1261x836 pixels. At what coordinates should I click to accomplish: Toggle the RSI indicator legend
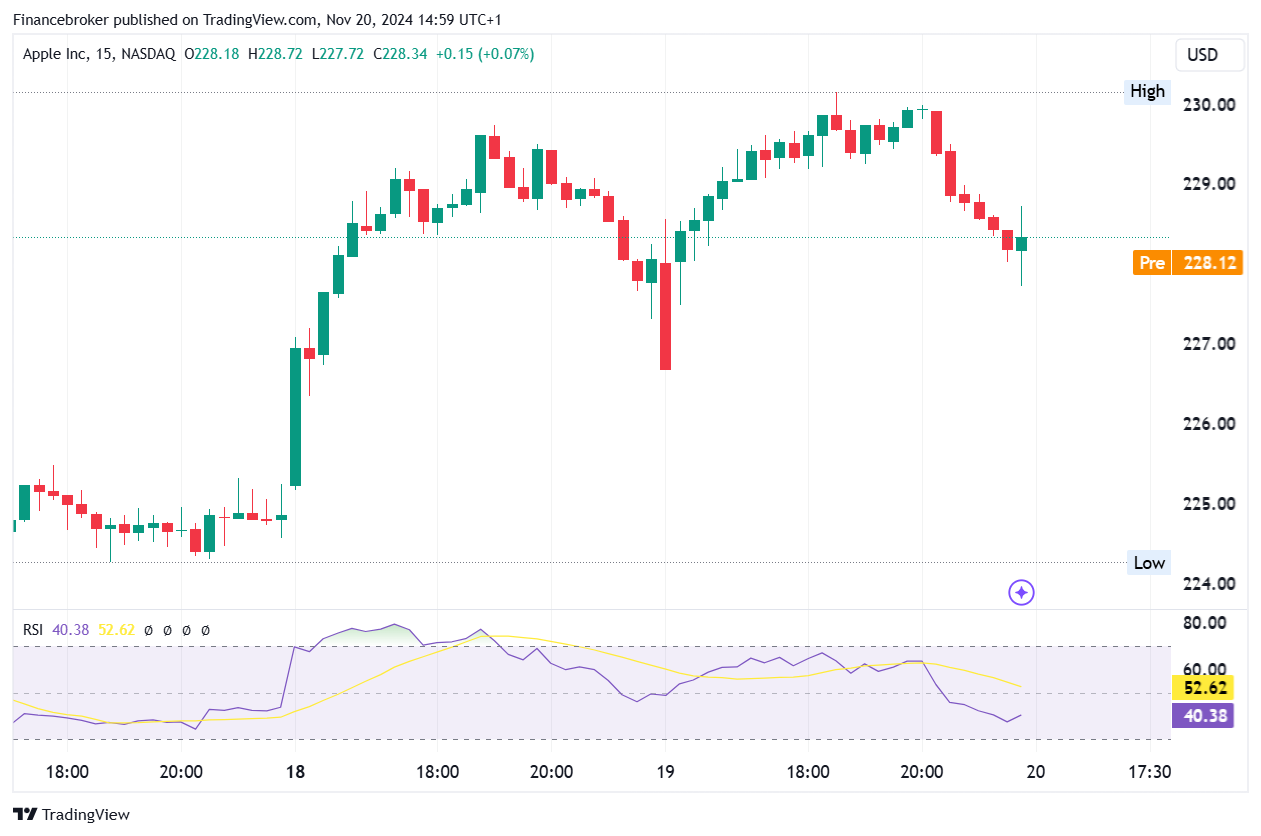(34, 630)
